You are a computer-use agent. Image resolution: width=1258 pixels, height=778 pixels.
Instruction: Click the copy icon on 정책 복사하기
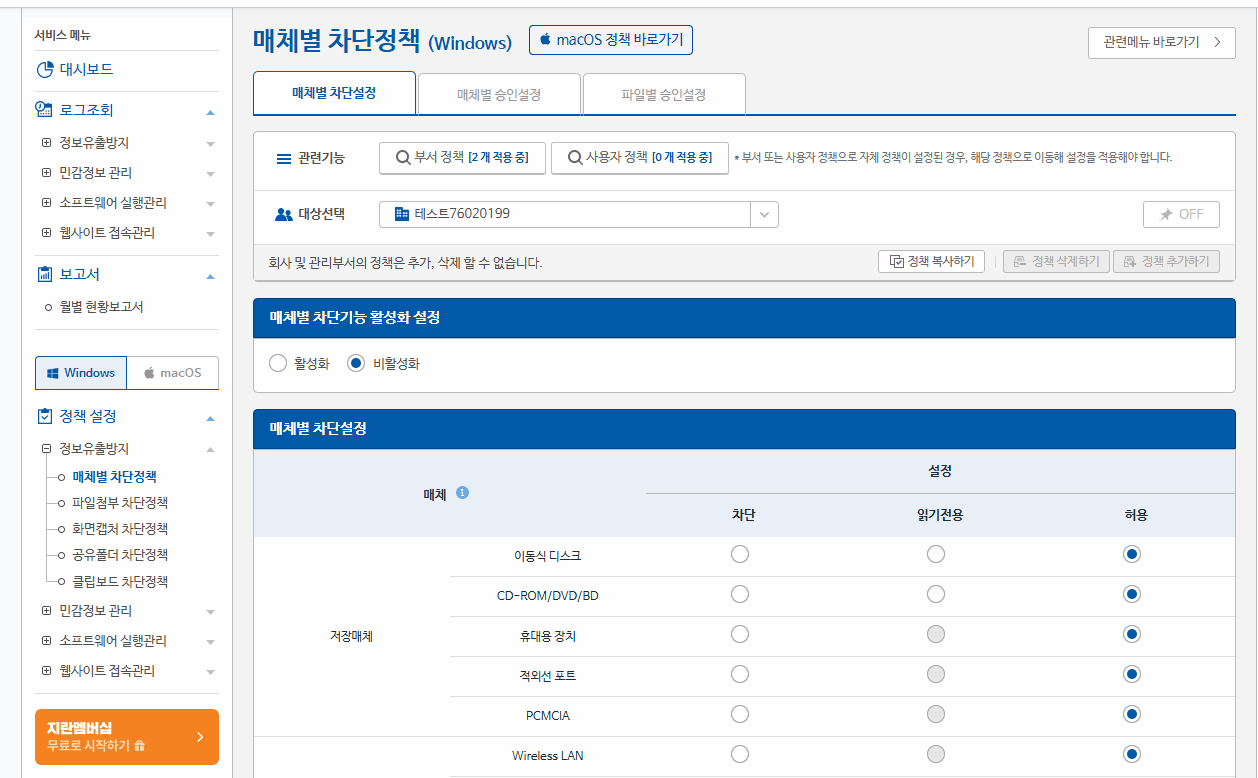tap(895, 261)
